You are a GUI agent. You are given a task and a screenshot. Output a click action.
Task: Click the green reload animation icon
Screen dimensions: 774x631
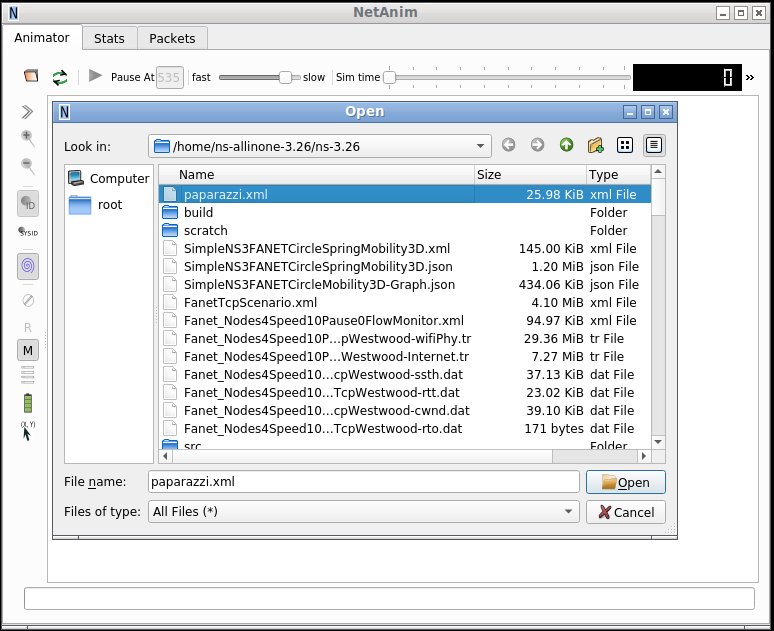(60, 78)
